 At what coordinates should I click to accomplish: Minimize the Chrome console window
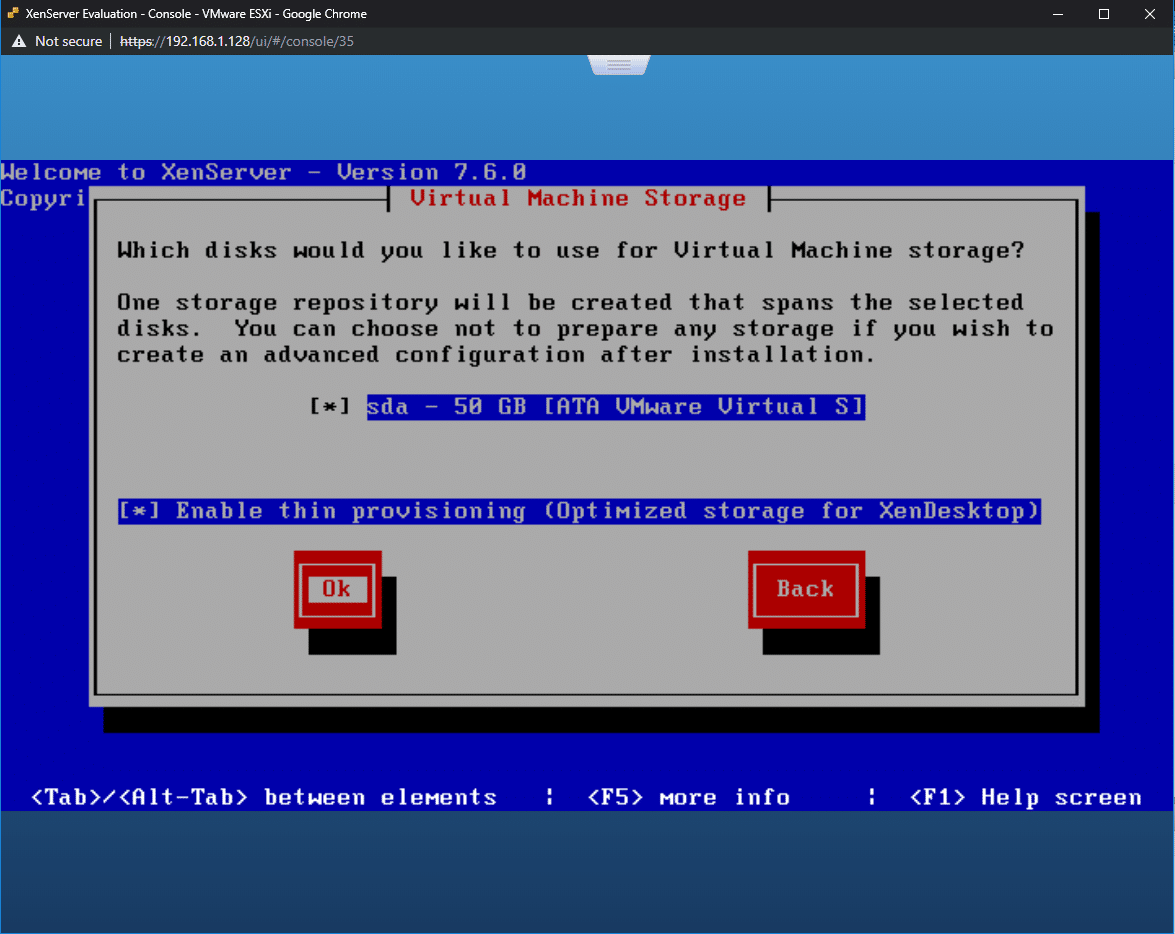click(1058, 13)
